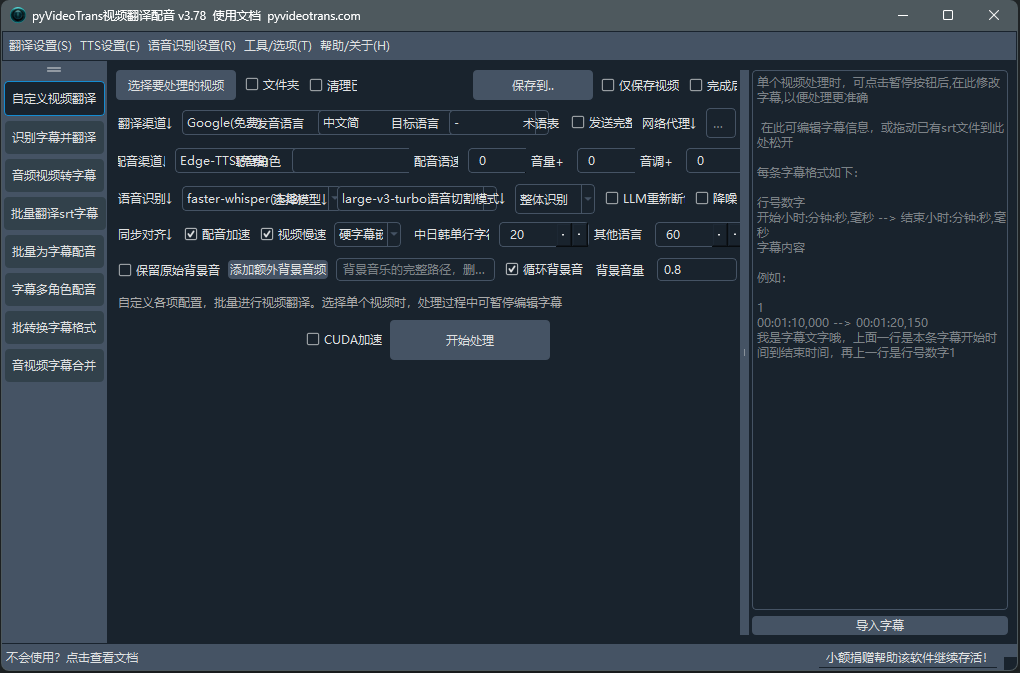
Task: Uncheck the 视频慢速 option
Action: click(268, 233)
